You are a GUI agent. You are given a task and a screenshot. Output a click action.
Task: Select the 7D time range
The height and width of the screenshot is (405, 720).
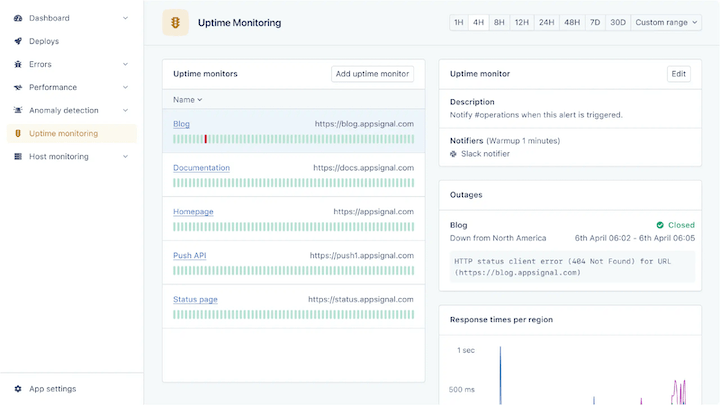pyautogui.click(x=595, y=22)
